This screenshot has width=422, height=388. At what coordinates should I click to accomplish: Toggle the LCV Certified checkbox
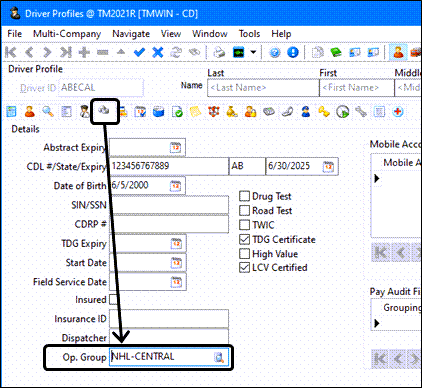click(245, 267)
